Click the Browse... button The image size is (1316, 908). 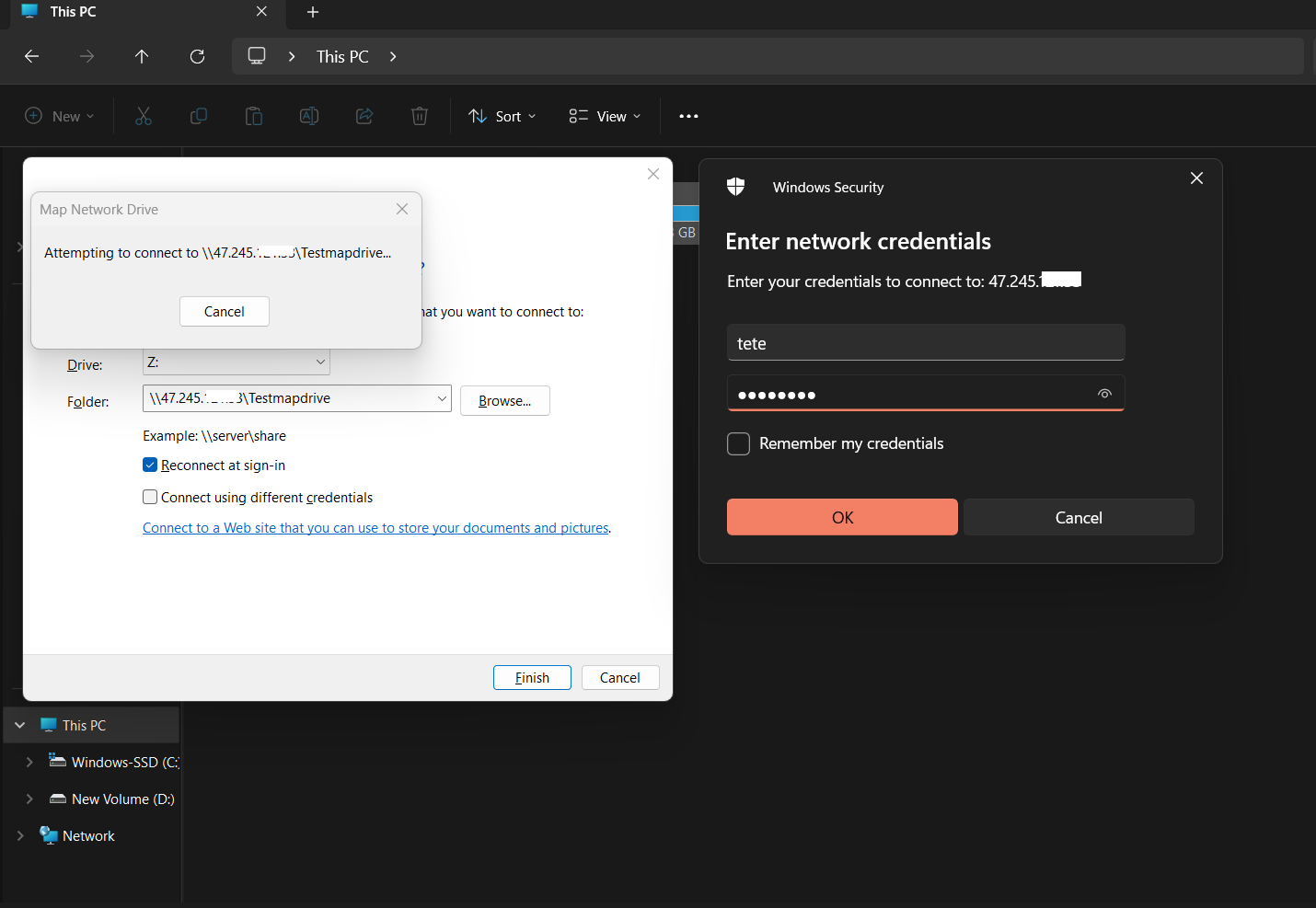point(505,400)
